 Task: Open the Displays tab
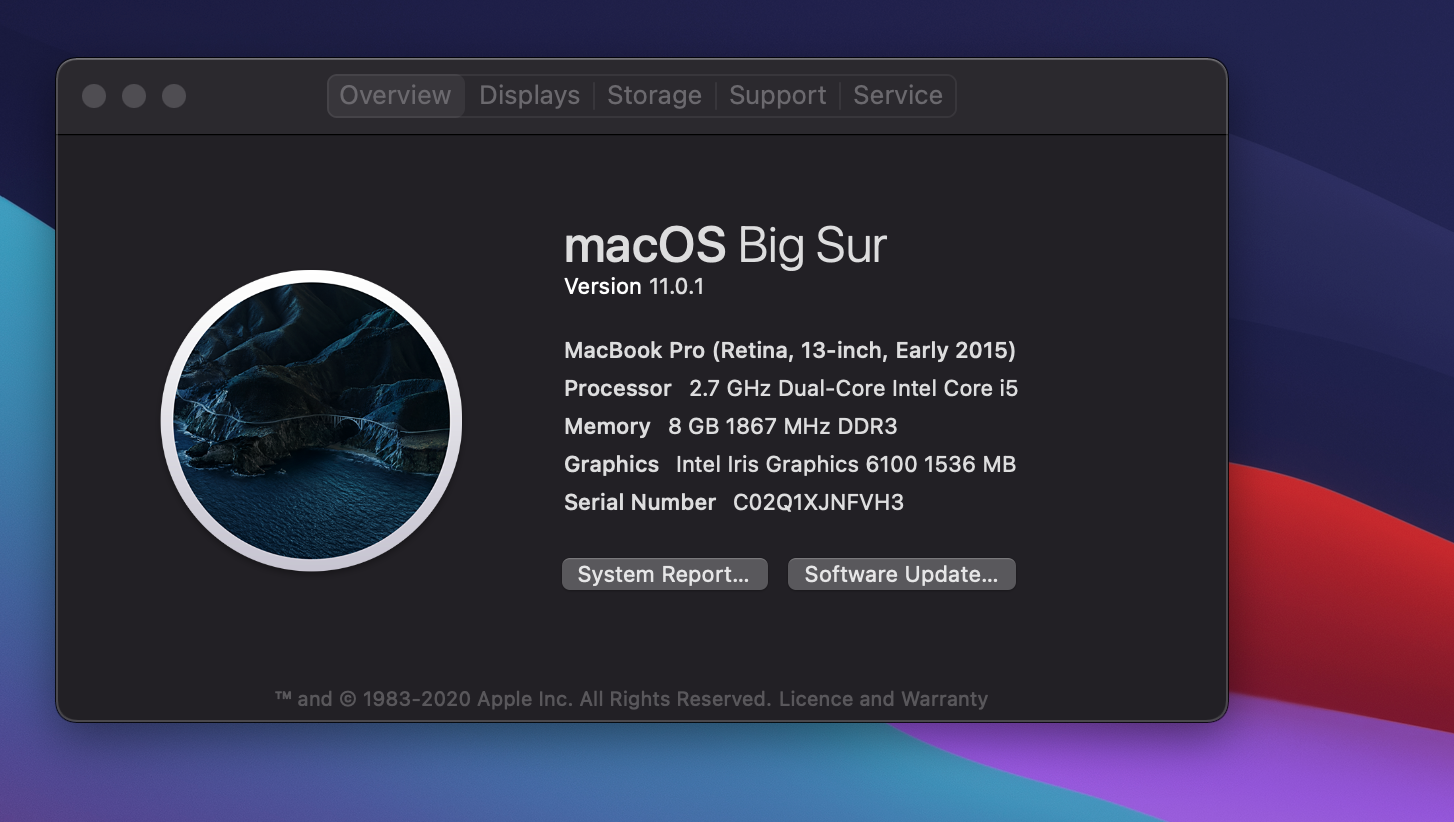point(529,95)
